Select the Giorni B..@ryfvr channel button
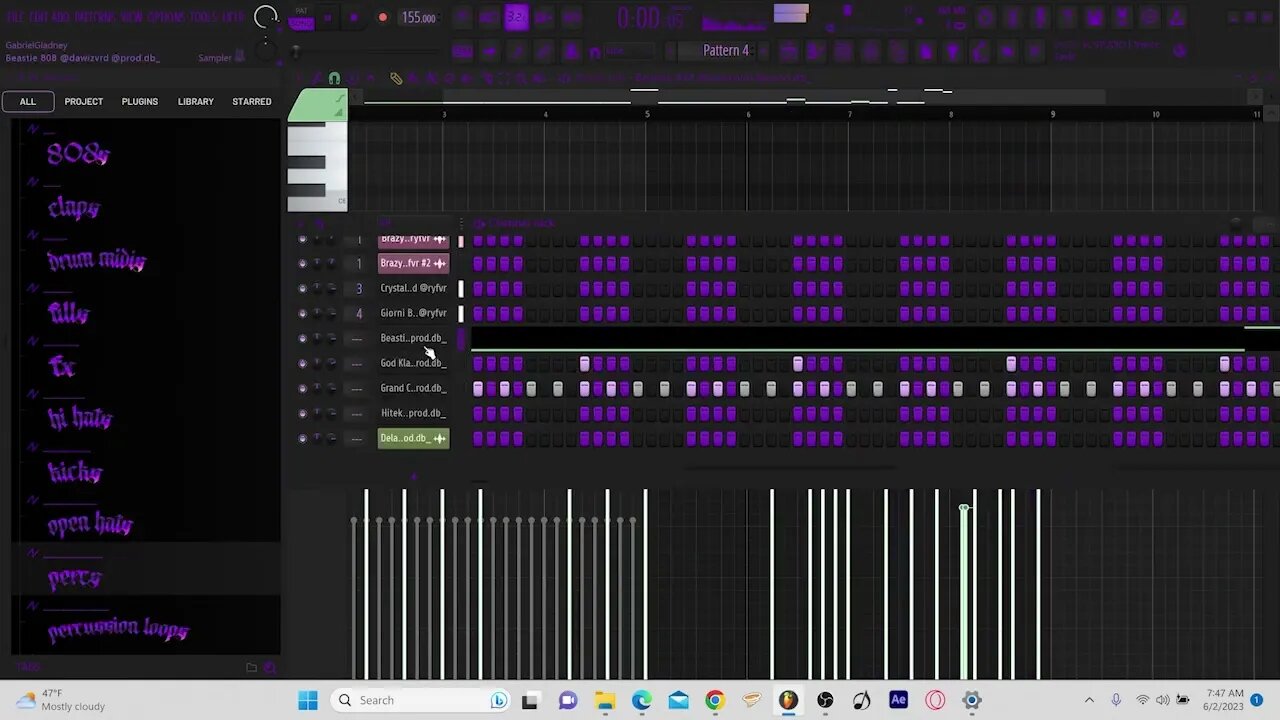This screenshot has height=720, width=1280. (x=413, y=313)
